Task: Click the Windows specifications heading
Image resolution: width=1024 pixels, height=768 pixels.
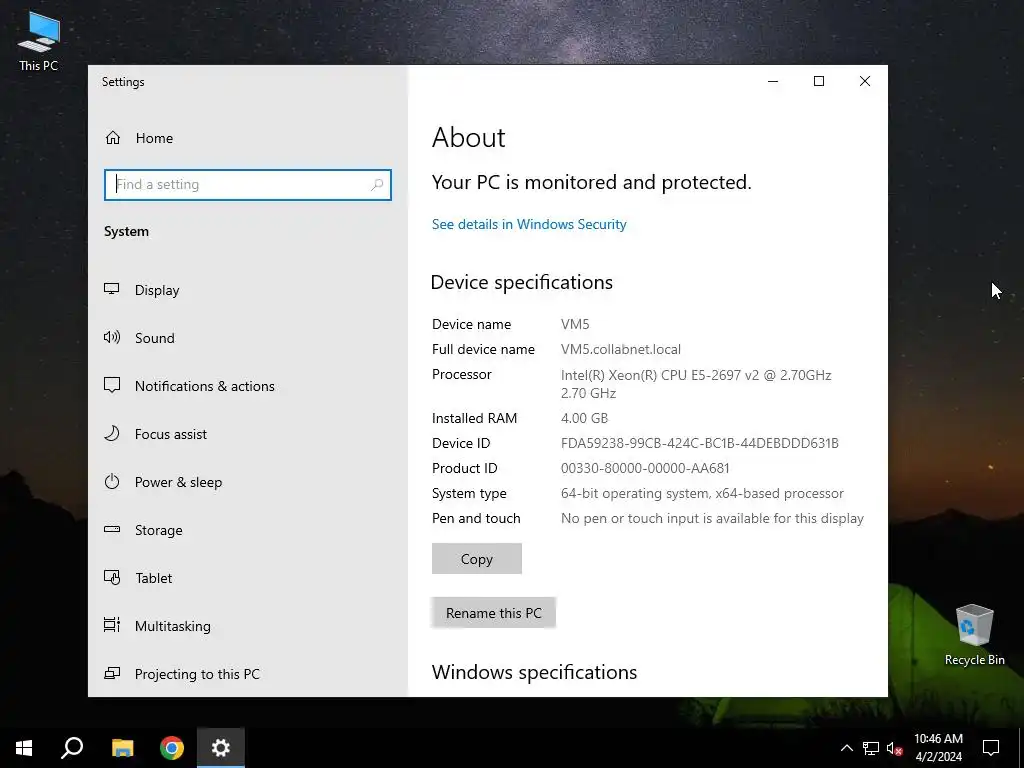Action: 534,672
